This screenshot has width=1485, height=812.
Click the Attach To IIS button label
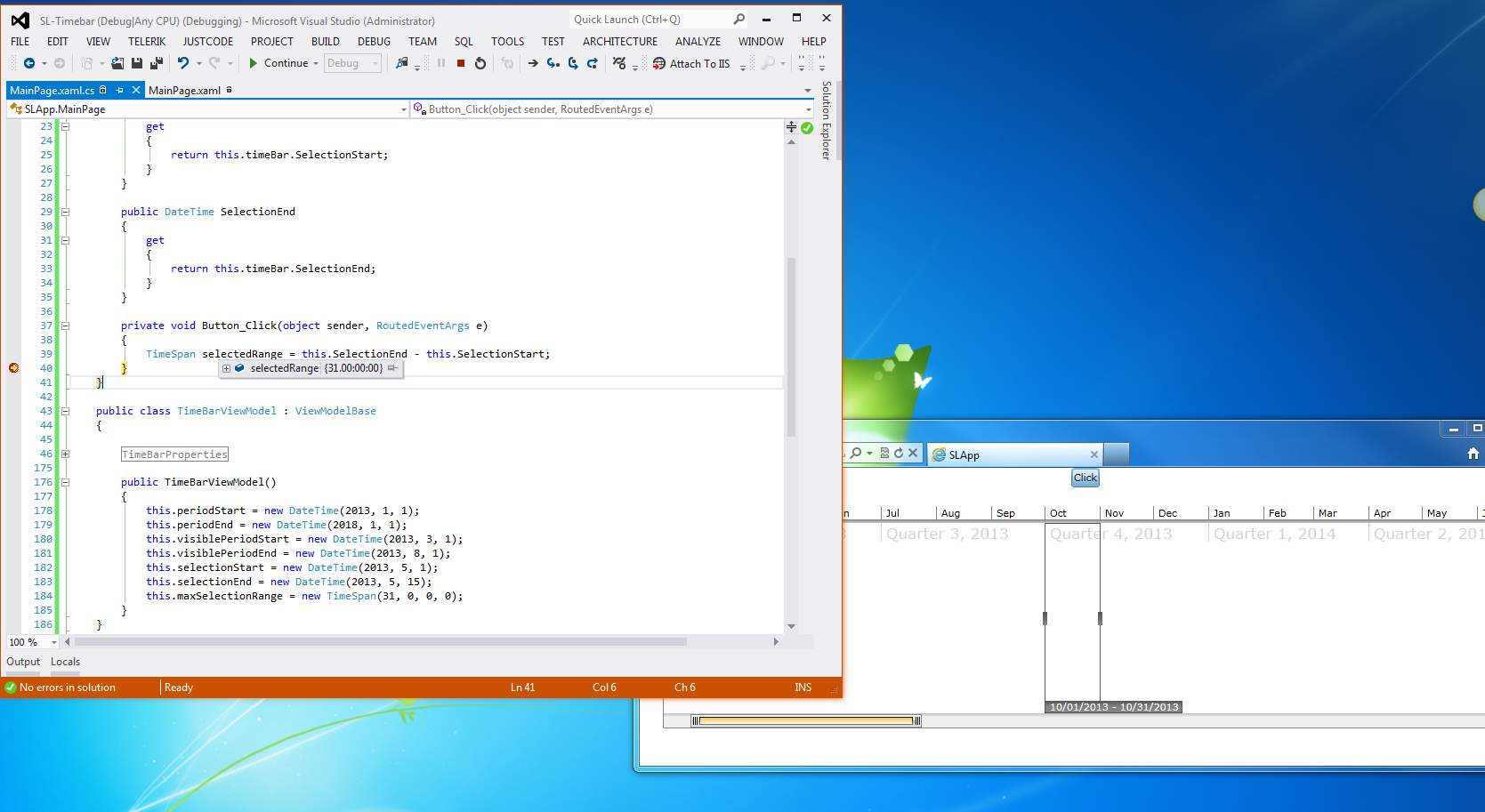(699, 63)
